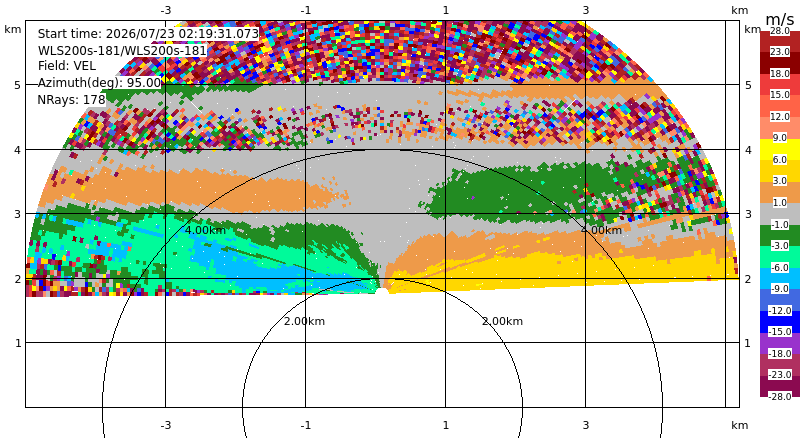Select the -28.0 m/s colorbar label
The width and height of the screenshot is (800, 438).
(780, 396)
